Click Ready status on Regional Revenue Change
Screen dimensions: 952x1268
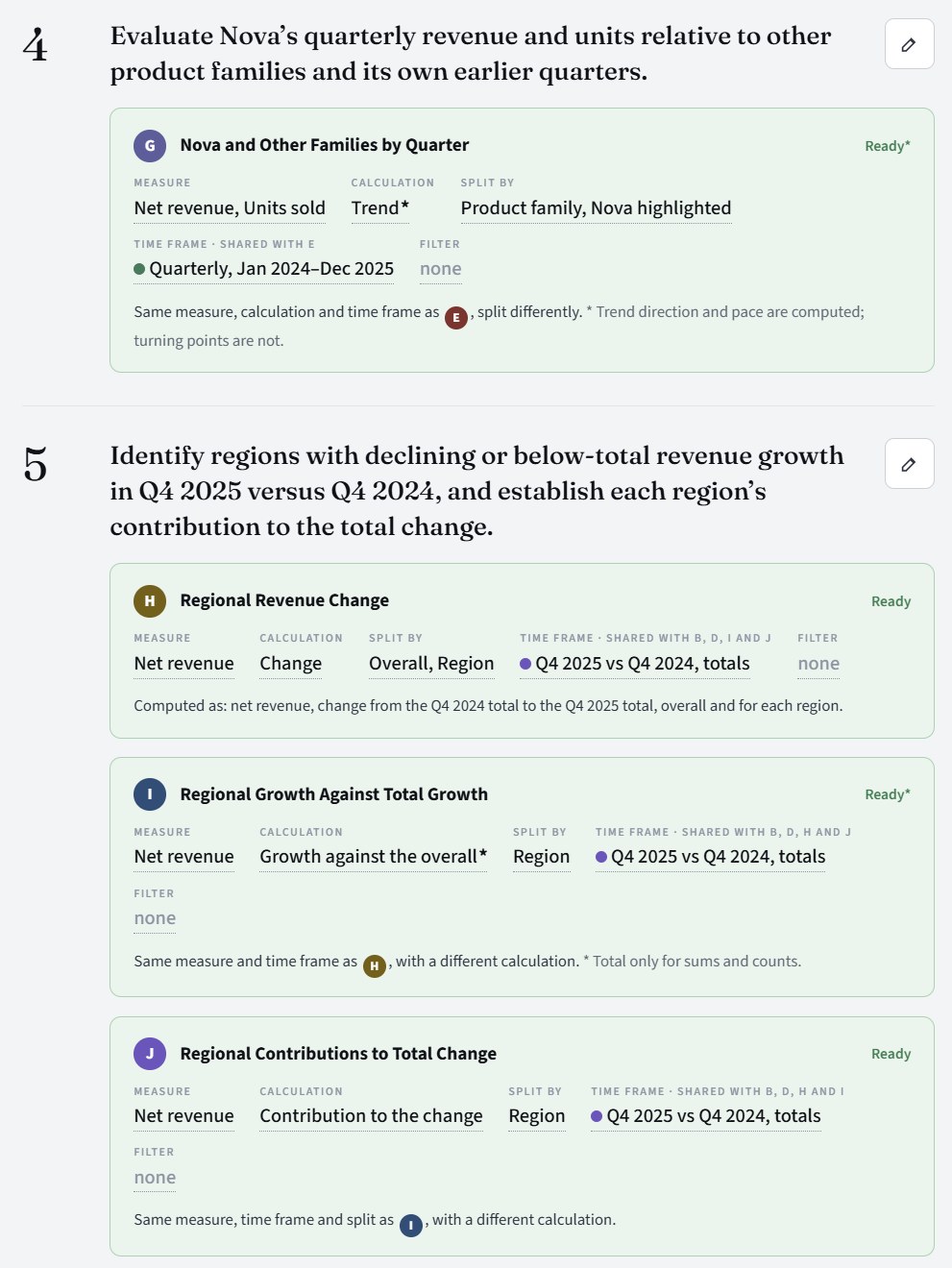click(891, 601)
